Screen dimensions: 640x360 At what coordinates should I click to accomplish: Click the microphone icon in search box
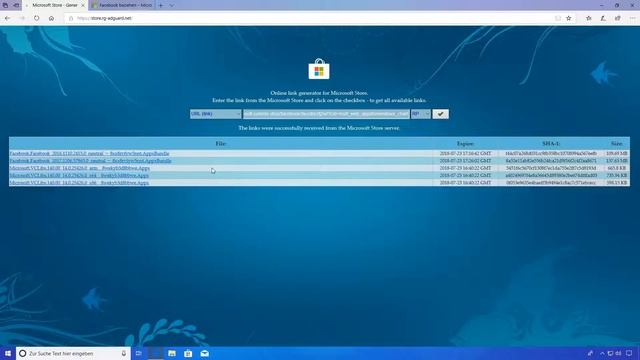coord(124,353)
